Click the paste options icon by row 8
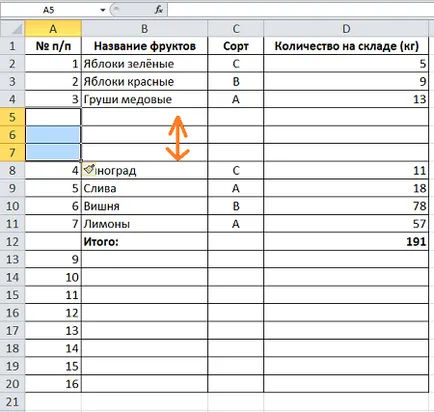This screenshot has width=434, height=412. (89, 169)
